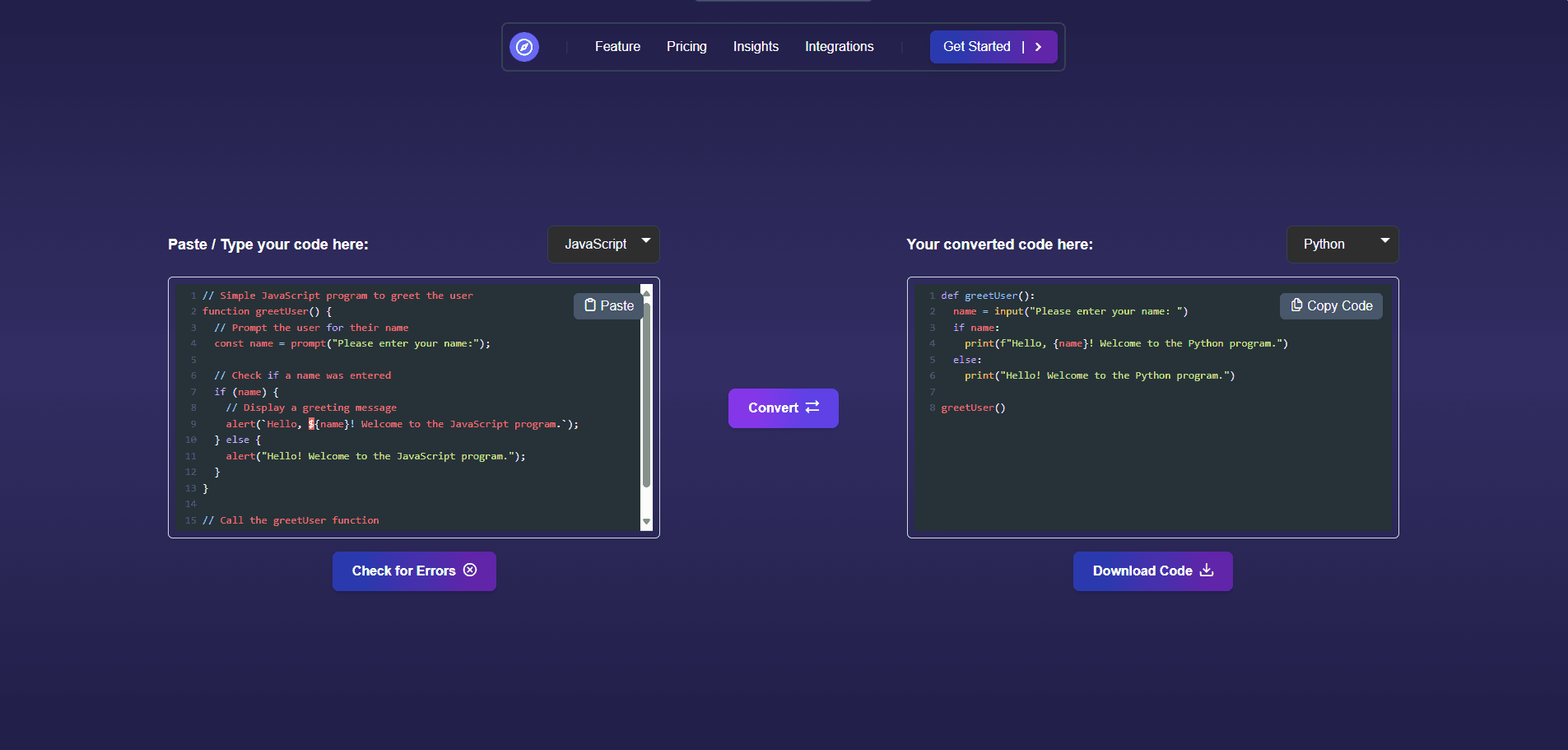Open the Insights menu item
Viewport: 1568px width, 750px height.
[756, 47]
